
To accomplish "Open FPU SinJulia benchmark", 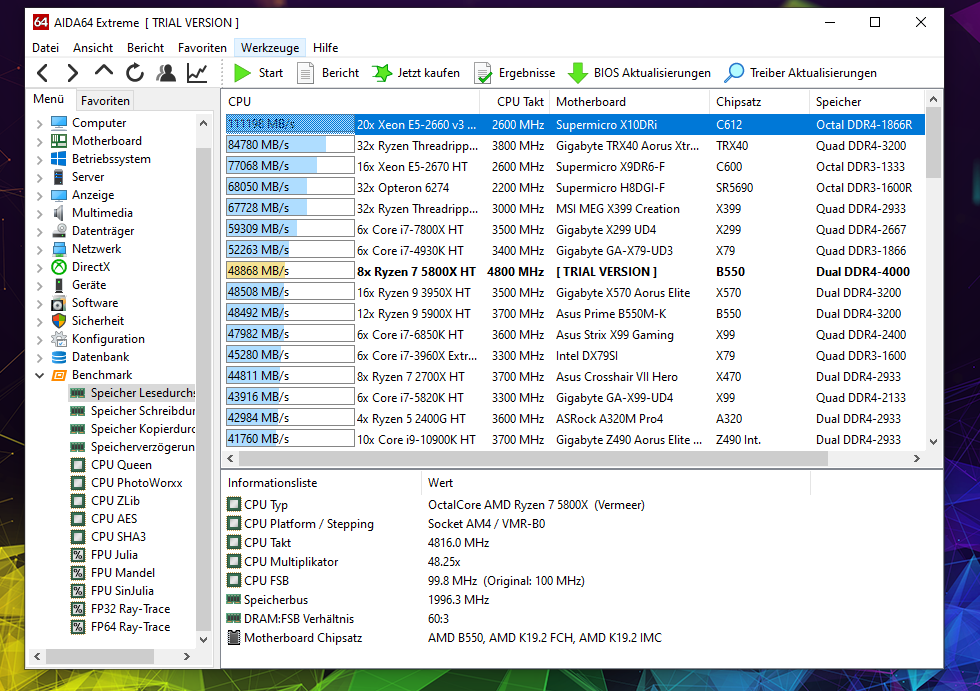I will [x=112, y=591].
